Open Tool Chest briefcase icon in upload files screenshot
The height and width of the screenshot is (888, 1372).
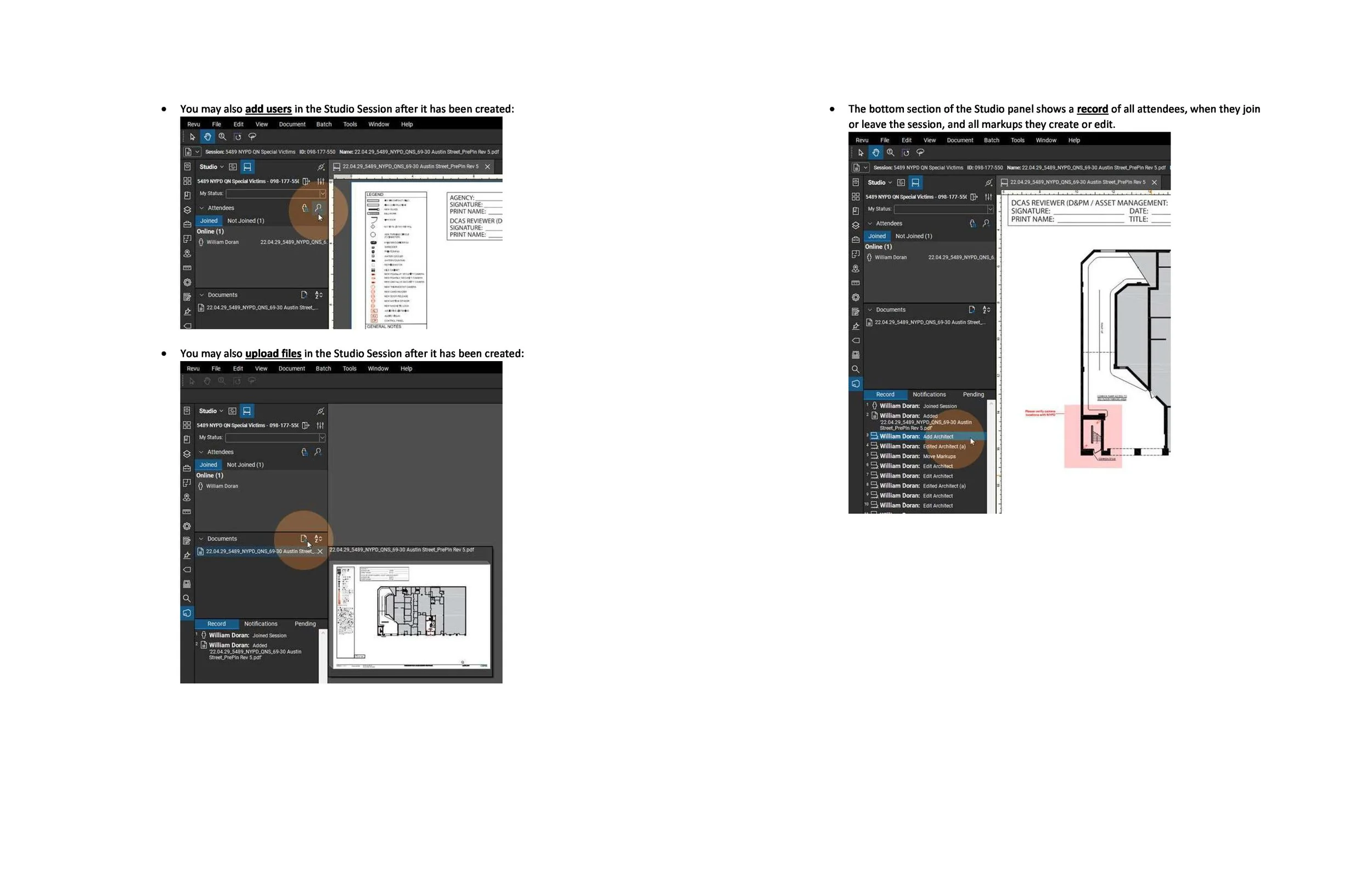tap(187, 468)
